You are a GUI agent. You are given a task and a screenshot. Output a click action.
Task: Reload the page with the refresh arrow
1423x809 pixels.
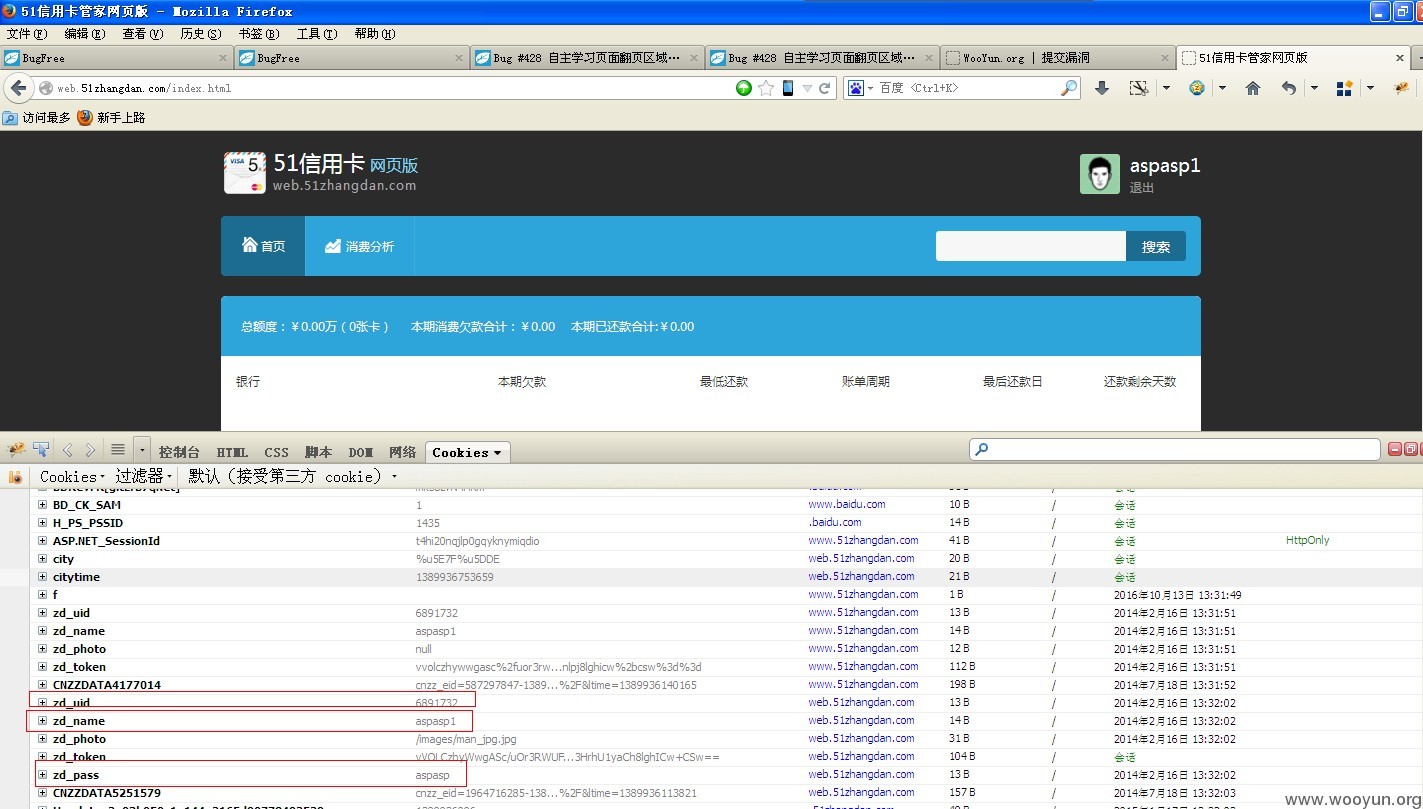[825, 88]
